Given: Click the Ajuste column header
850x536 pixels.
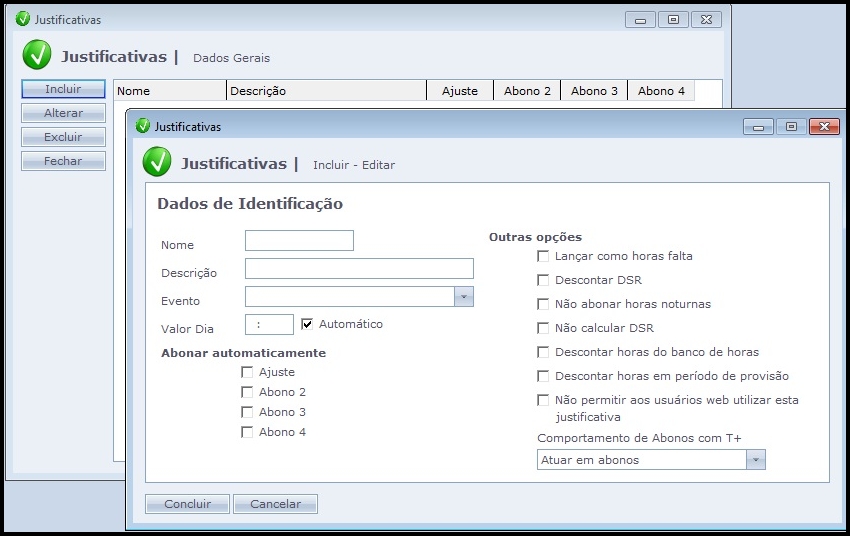Looking at the screenshot, I should 460,91.
